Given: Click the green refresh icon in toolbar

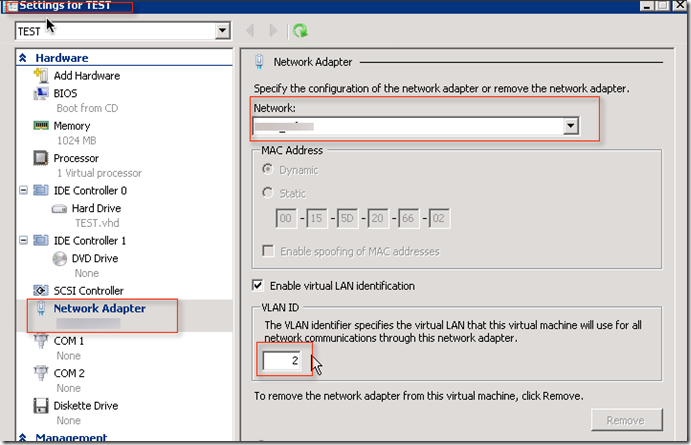Looking at the screenshot, I should click(300, 31).
